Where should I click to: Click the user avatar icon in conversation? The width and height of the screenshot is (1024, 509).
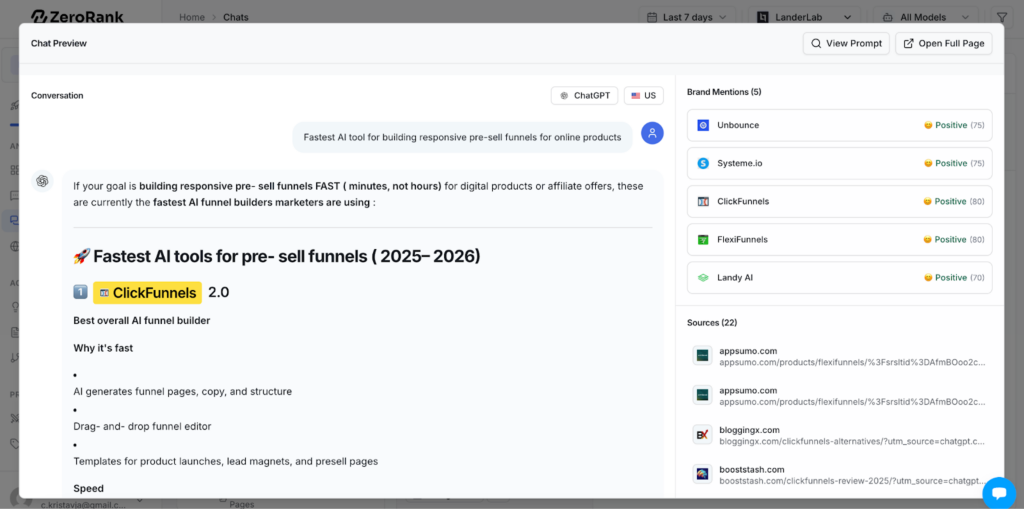coord(652,133)
